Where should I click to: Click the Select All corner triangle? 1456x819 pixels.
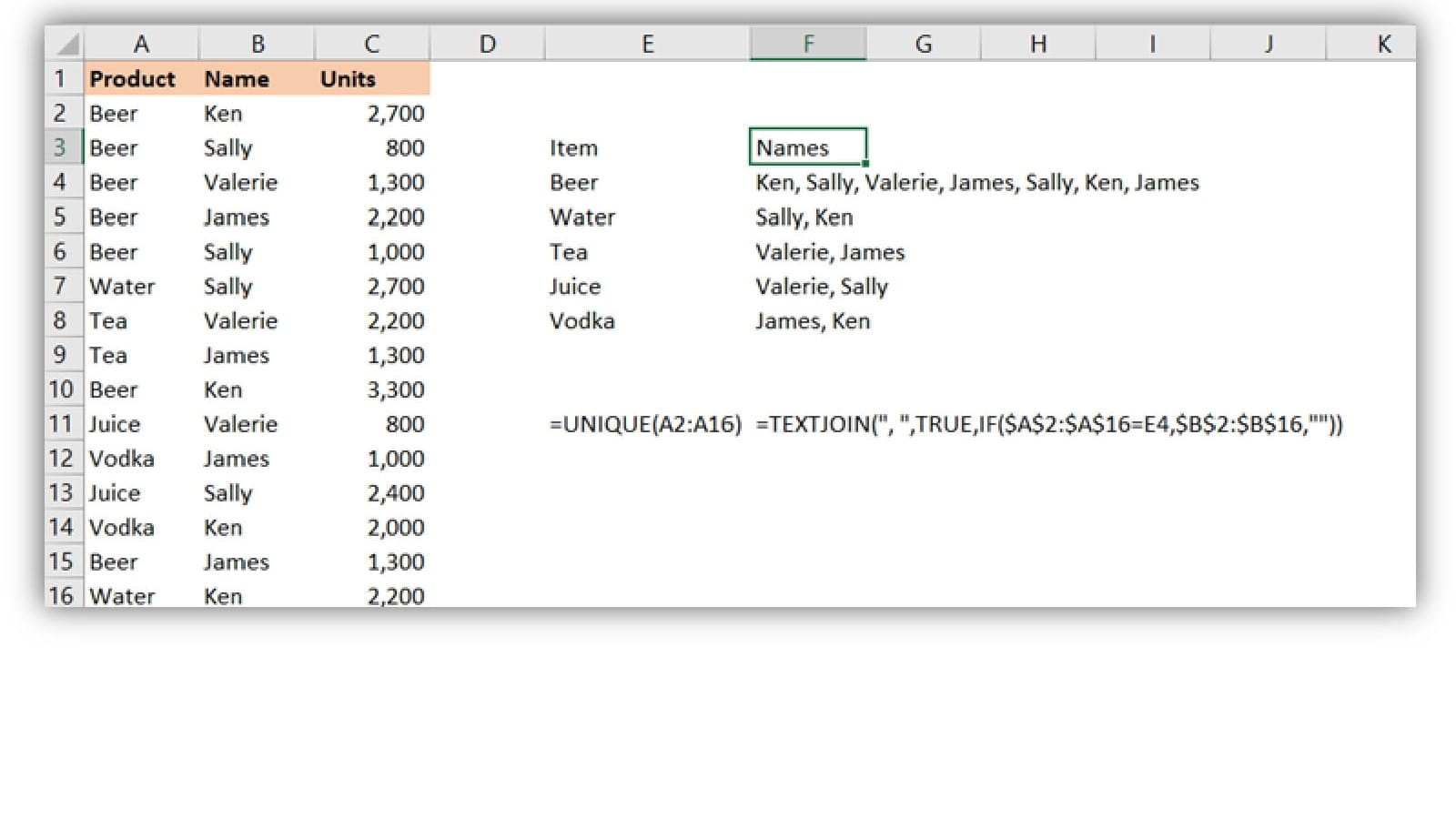pyautogui.click(x=67, y=44)
